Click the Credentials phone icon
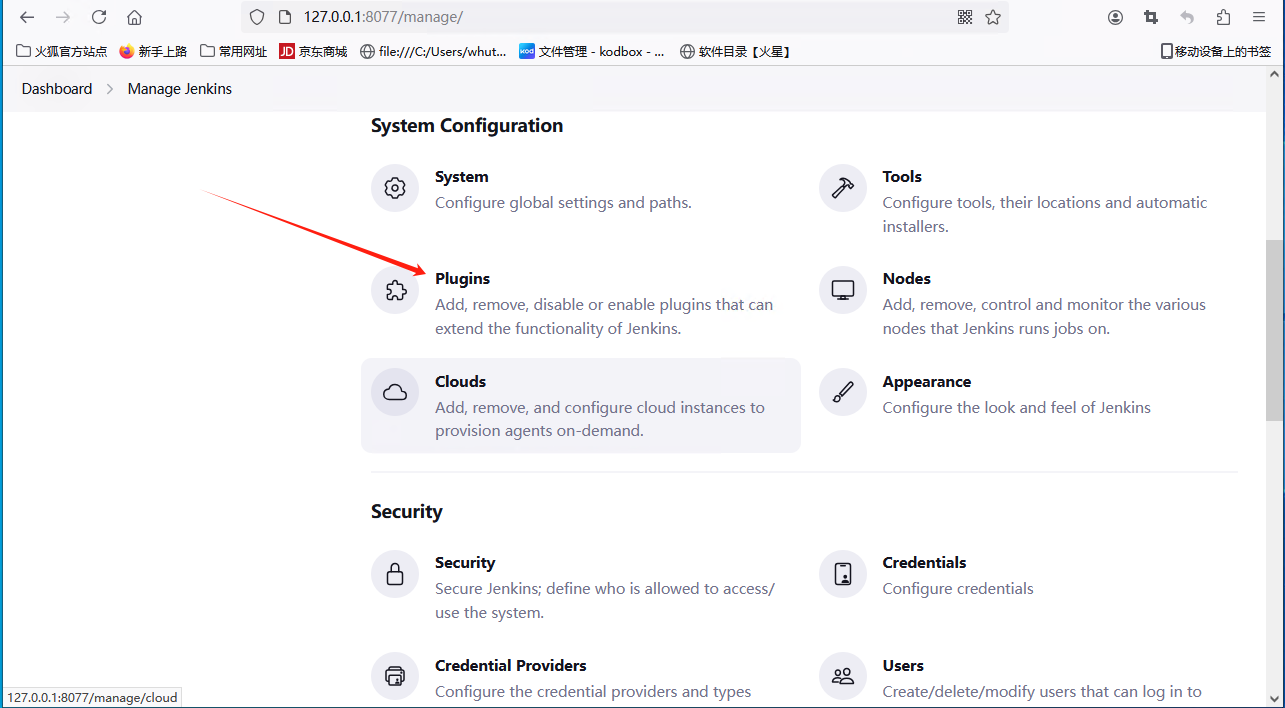Viewport: 1285px width, 708px height. pyautogui.click(x=842, y=574)
